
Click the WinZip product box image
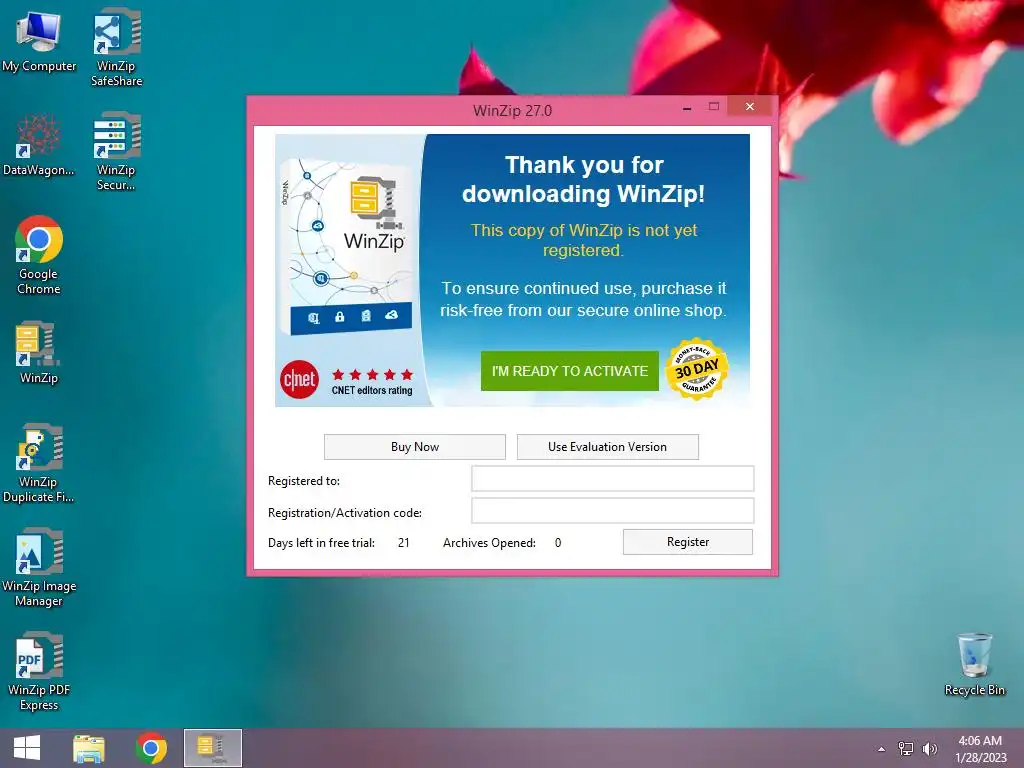pyautogui.click(x=347, y=247)
